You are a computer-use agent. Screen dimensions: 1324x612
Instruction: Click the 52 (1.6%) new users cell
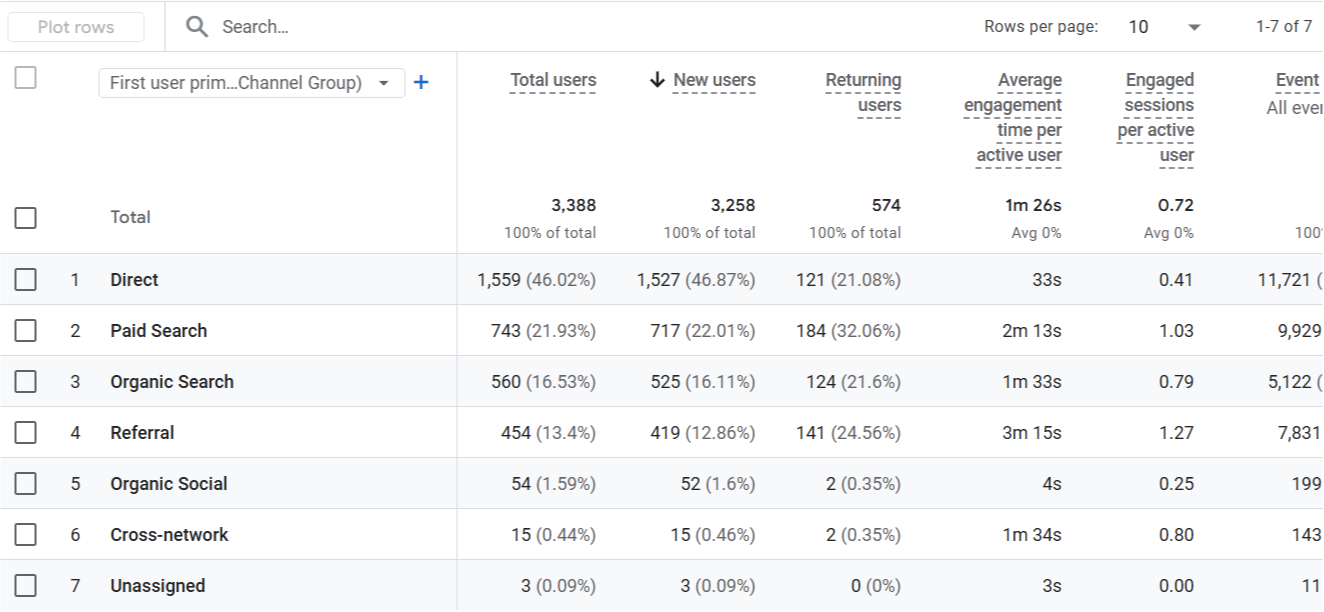[x=718, y=484]
